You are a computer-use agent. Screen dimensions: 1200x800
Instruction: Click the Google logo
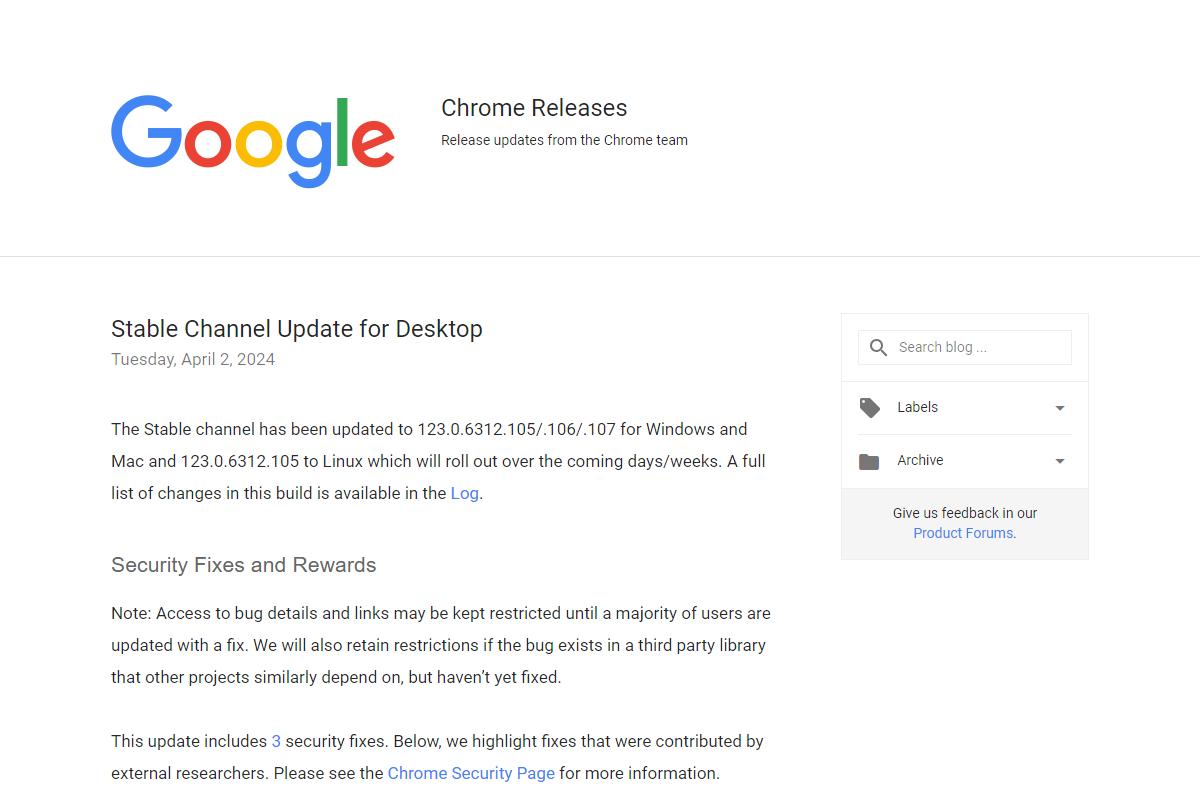[x=253, y=141]
